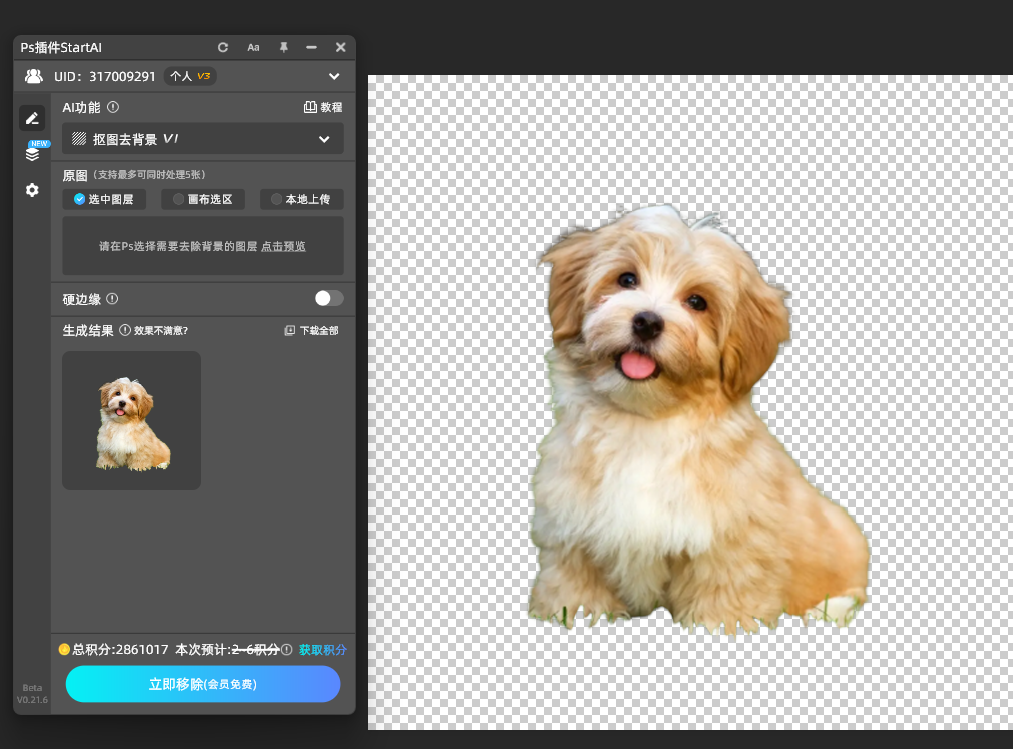1013x749 pixels.
Task: Select the pencil edit sidebar icon
Action: point(32,118)
